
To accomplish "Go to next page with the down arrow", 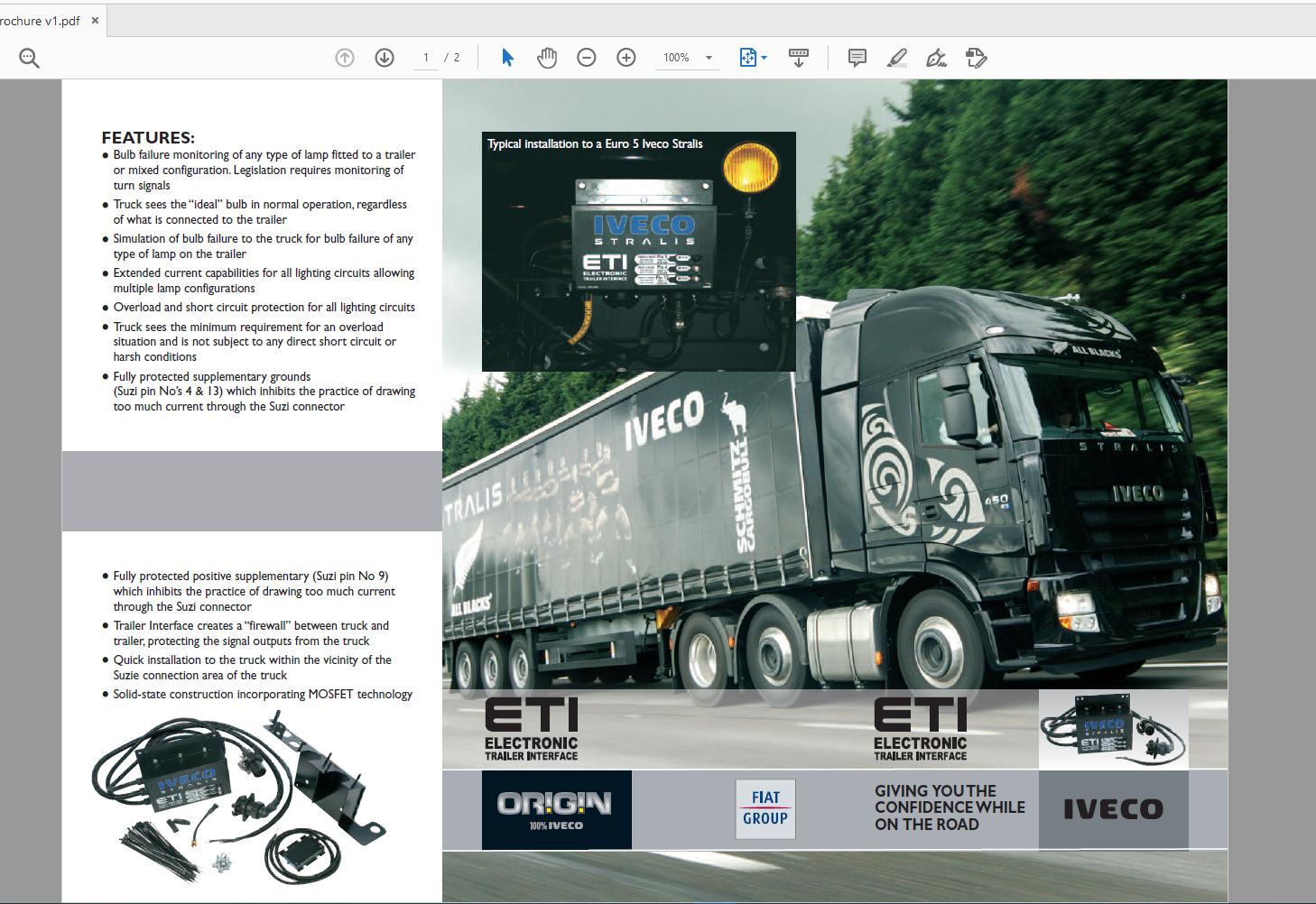I will point(384,57).
